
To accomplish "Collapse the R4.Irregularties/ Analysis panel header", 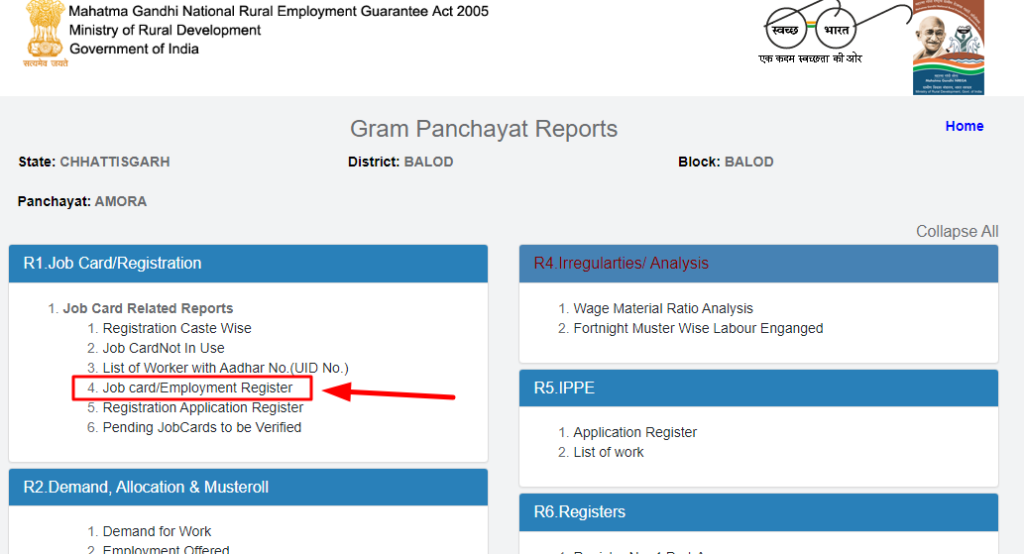I will (x=758, y=263).
